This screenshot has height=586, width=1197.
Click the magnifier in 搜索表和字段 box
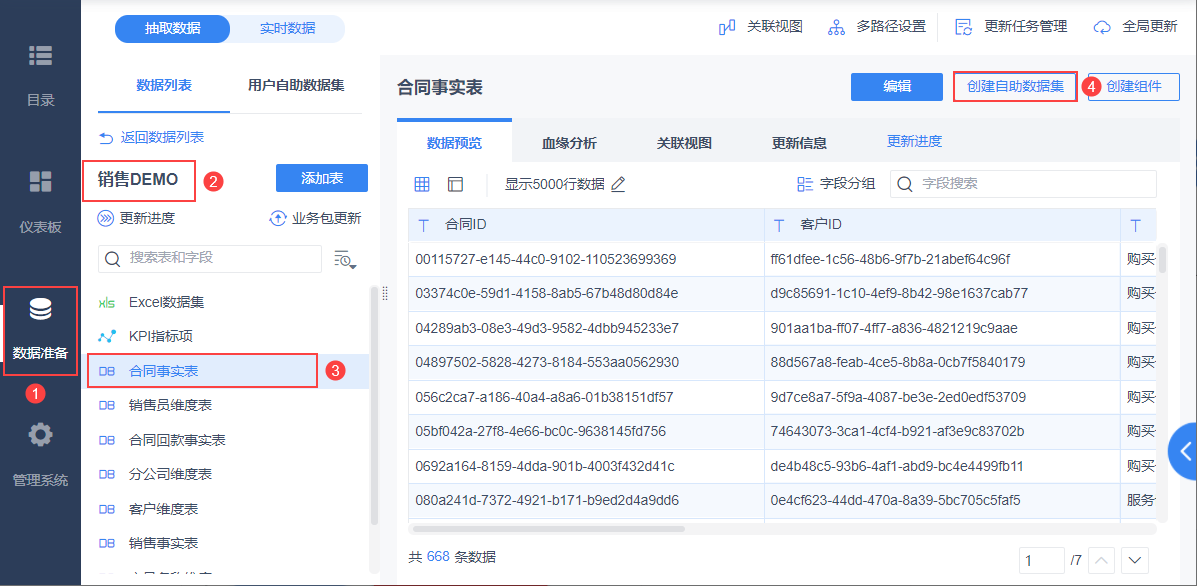113,259
